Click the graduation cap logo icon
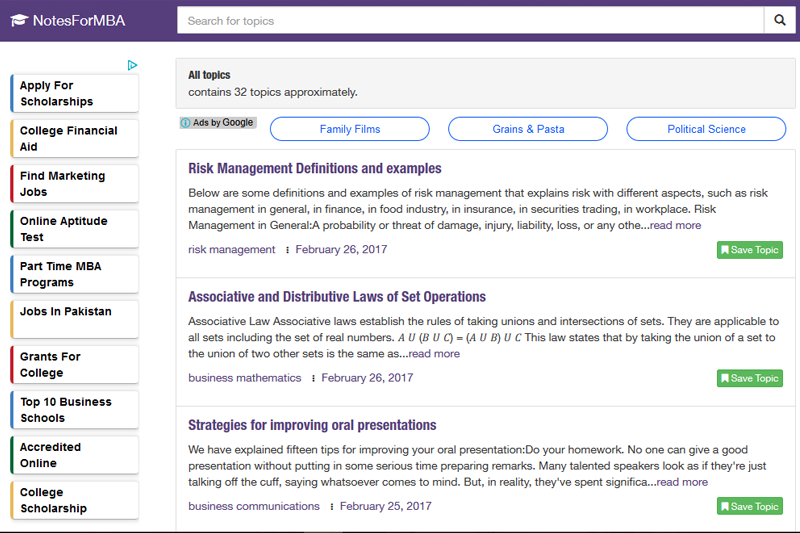 (x=19, y=20)
